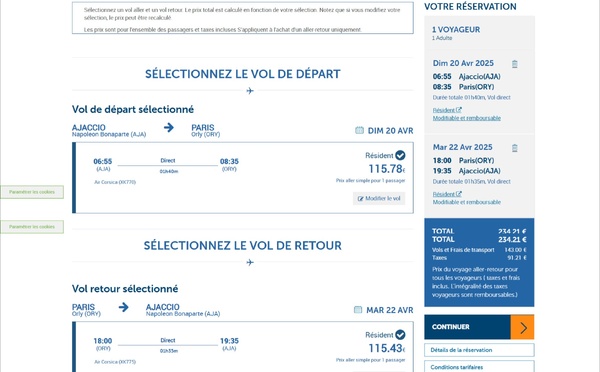Click lower Paramétrer les cookies button
600x372 pixels.
pos(32,227)
